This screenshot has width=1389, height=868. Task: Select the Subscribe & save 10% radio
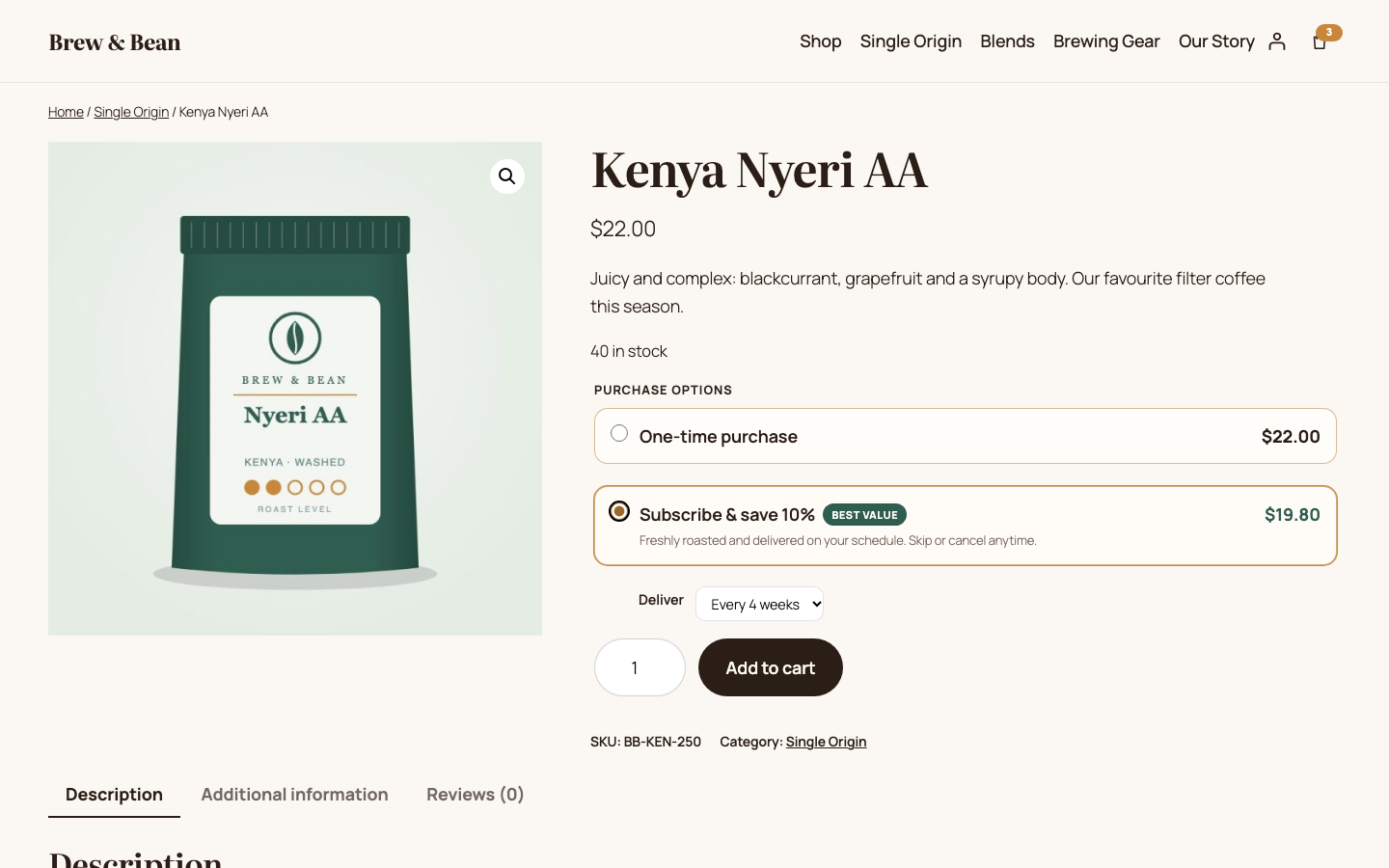619,511
